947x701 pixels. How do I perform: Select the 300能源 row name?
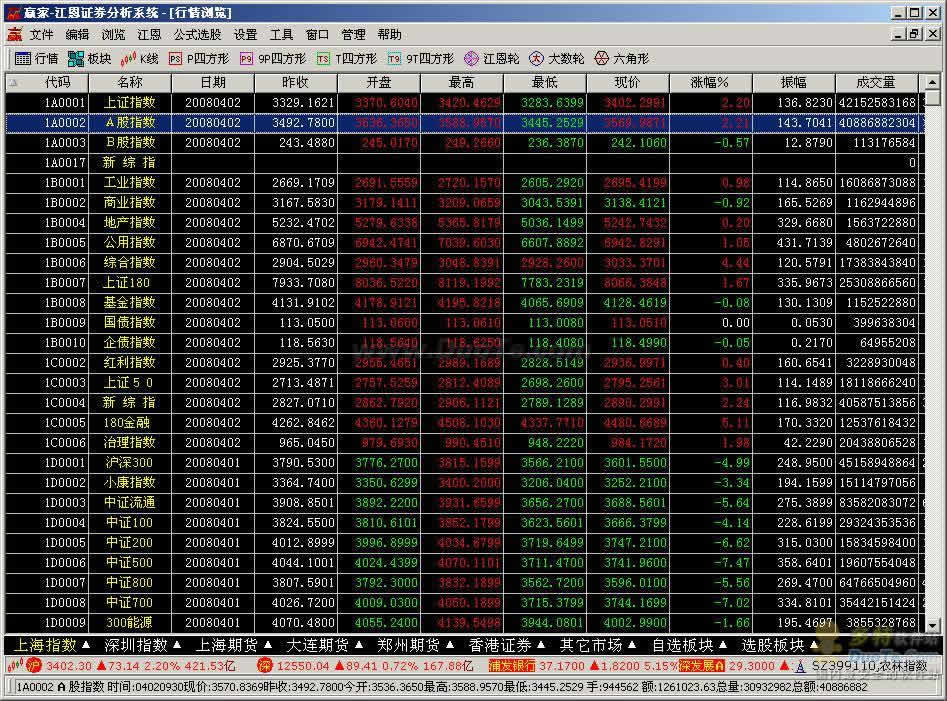[x=129, y=623]
